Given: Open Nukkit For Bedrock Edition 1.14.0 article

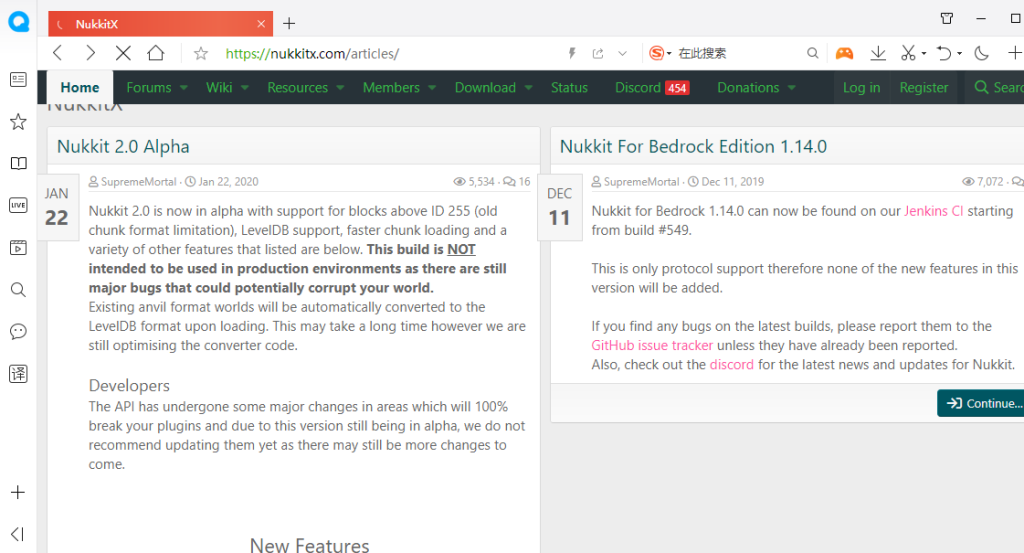Looking at the screenshot, I should (x=693, y=146).
